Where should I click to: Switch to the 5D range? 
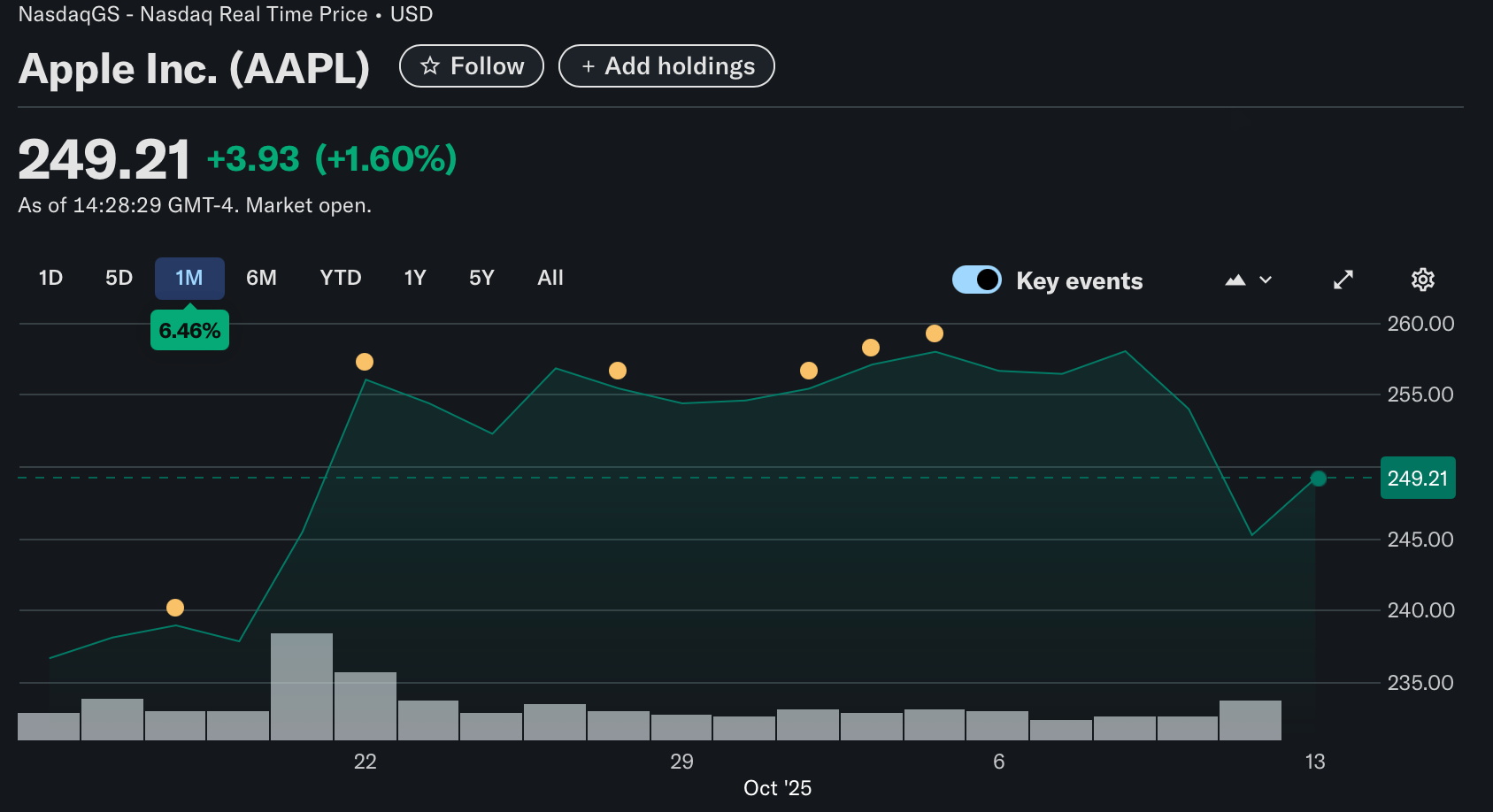pos(119,278)
